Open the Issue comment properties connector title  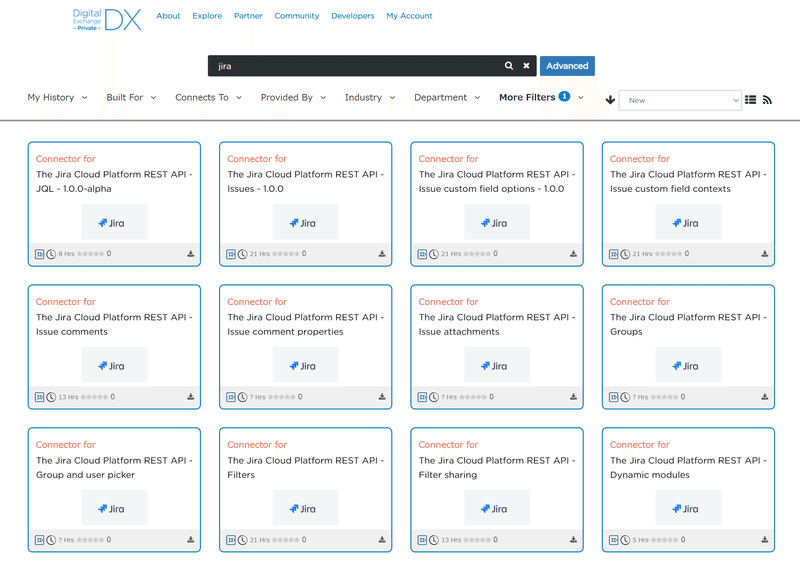pyautogui.click(x=305, y=324)
